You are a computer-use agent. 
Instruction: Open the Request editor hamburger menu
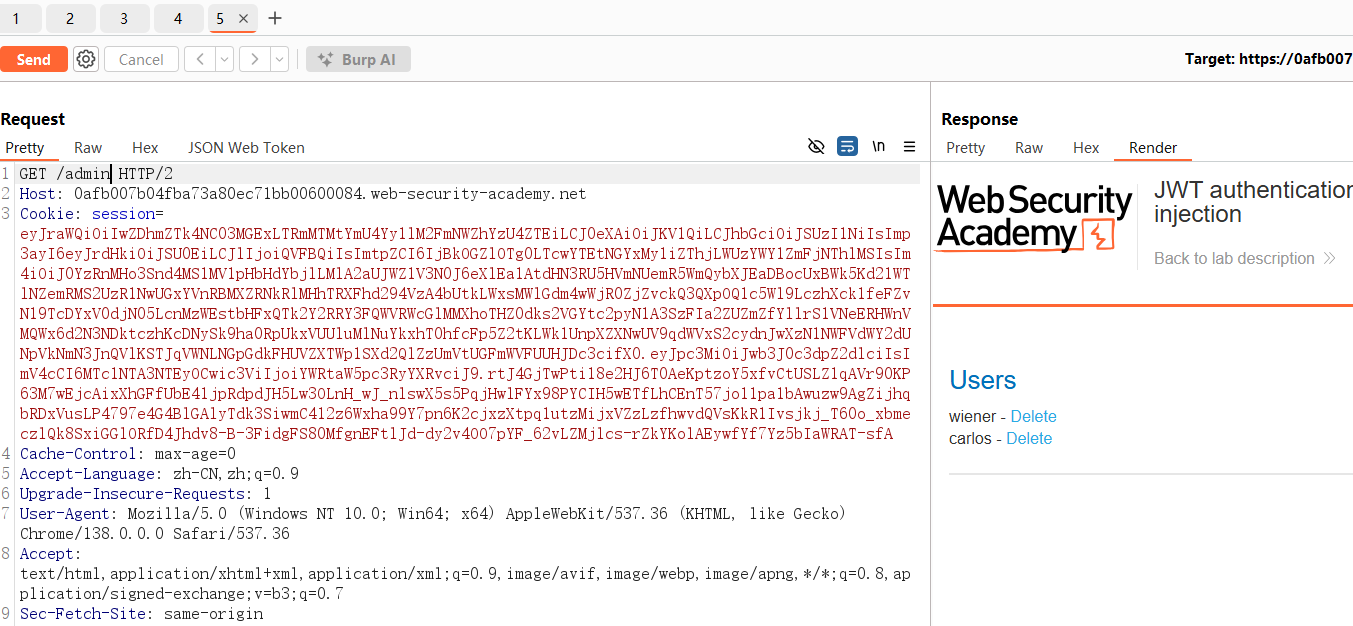(x=909, y=147)
